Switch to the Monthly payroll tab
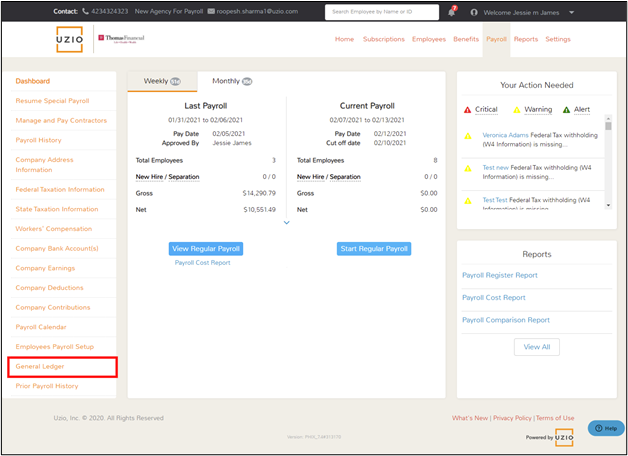The width and height of the screenshot is (628, 456). 232,81
